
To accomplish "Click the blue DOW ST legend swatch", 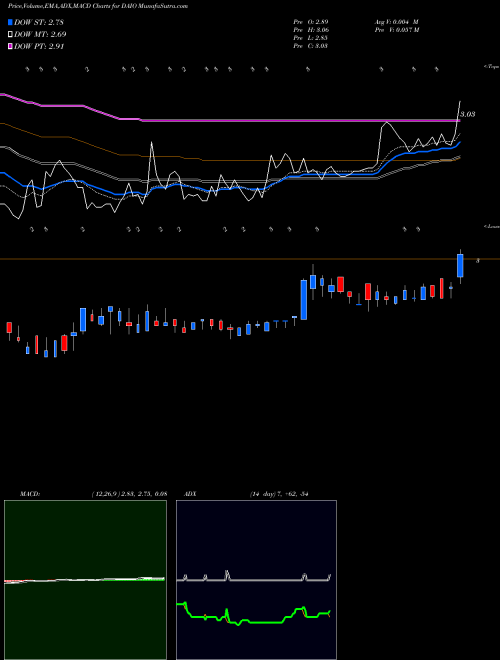I will (11, 22).
